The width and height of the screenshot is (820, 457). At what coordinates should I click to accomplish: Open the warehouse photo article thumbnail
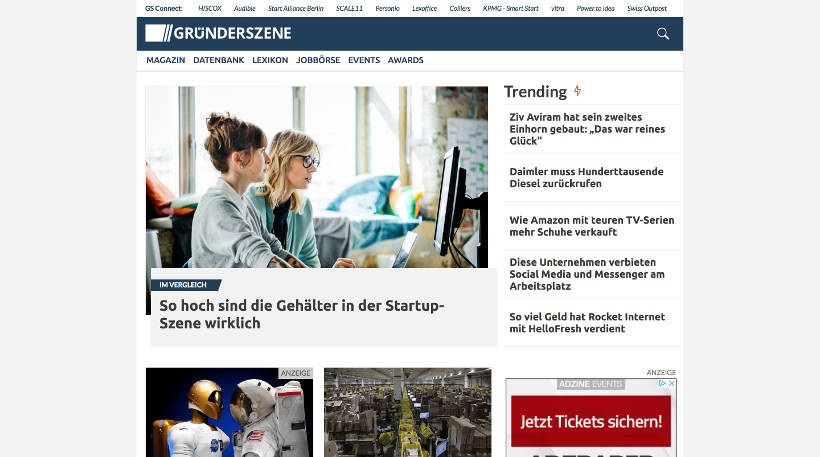pyautogui.click(x=407, y=413)
